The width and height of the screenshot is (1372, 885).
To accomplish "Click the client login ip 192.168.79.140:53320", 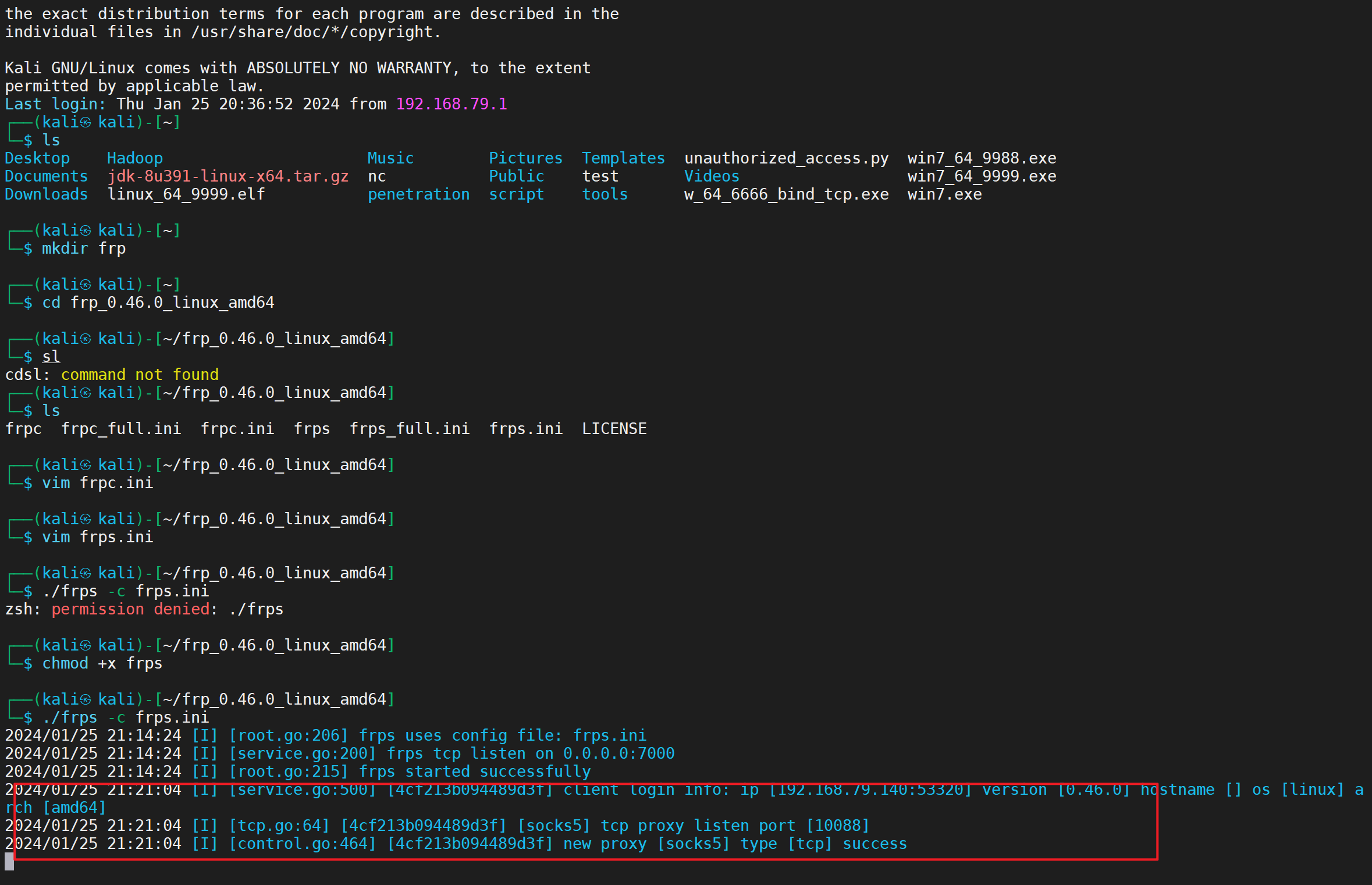I will (x=870, y=790).
